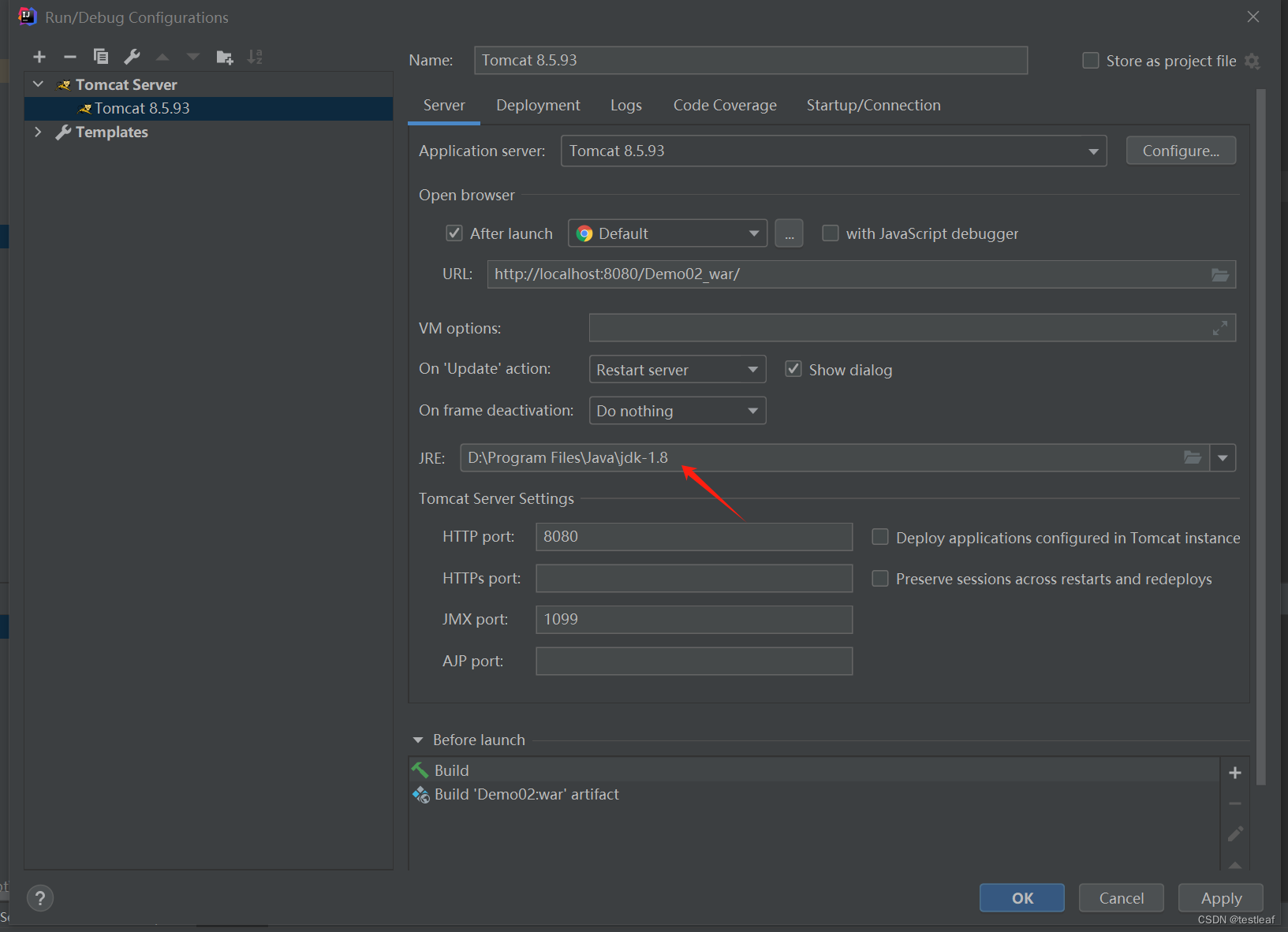Select Build 'Demo02:war' artifact task
The height and width of the screenshot is (932, 1288).
(x=814, y=794)
